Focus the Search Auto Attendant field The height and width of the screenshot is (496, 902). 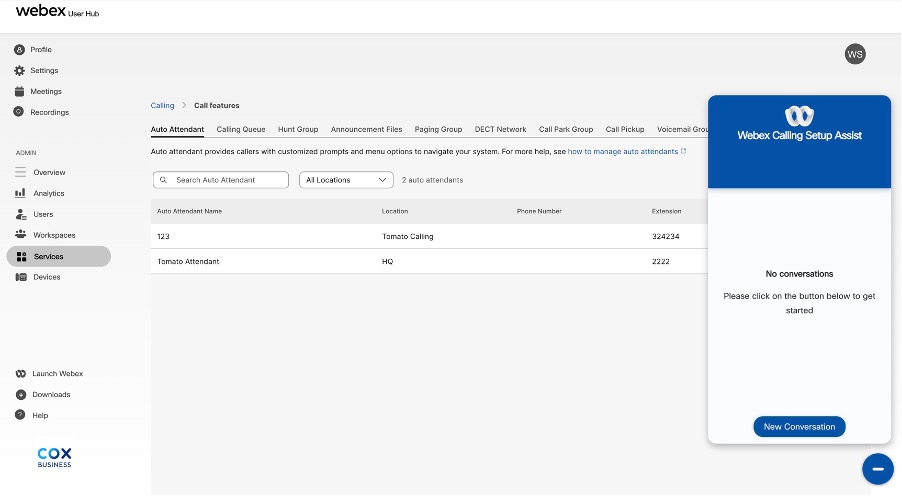point(221,180)
